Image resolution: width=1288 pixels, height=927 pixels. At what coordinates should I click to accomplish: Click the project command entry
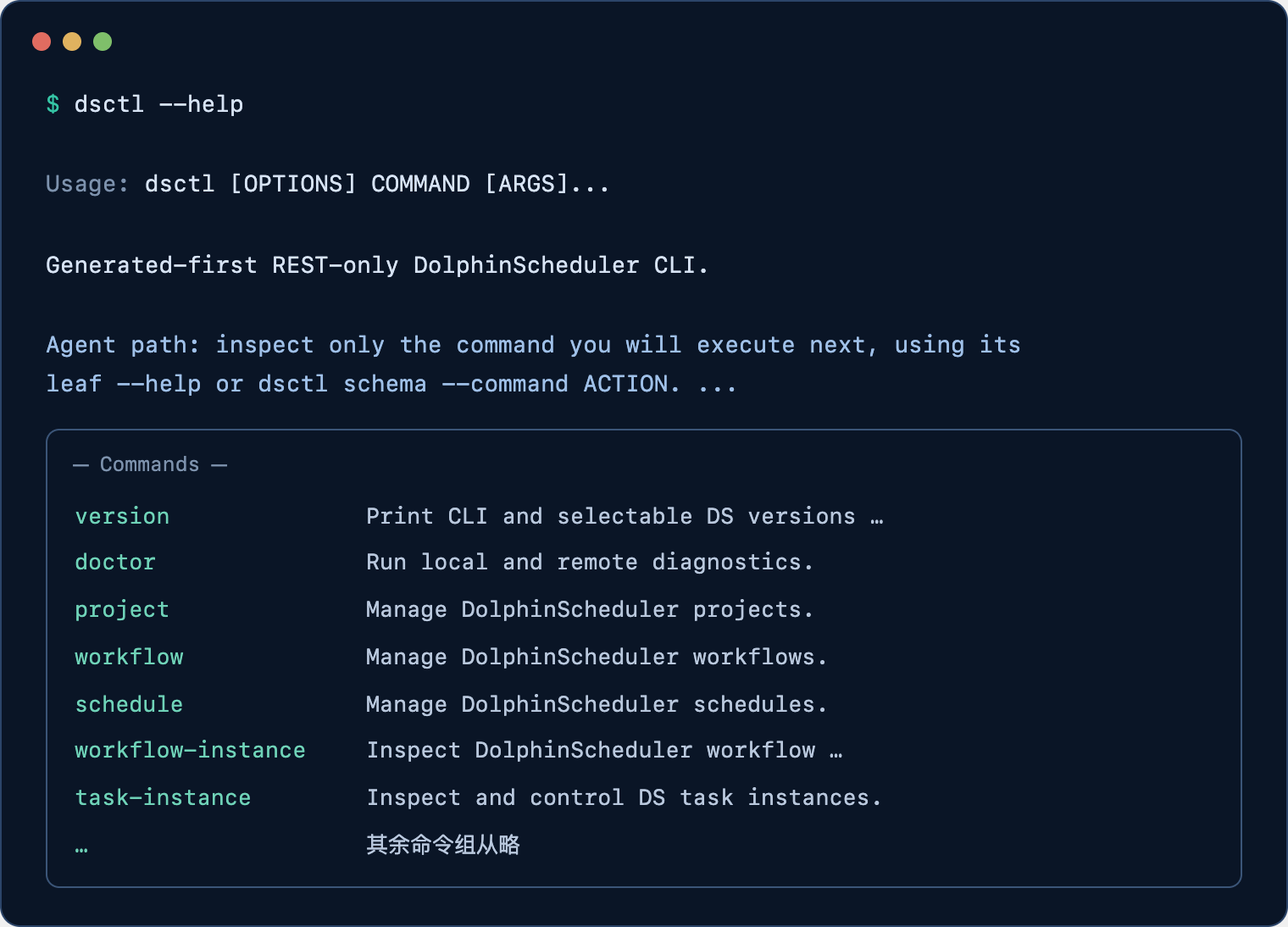tap(122, 609)
